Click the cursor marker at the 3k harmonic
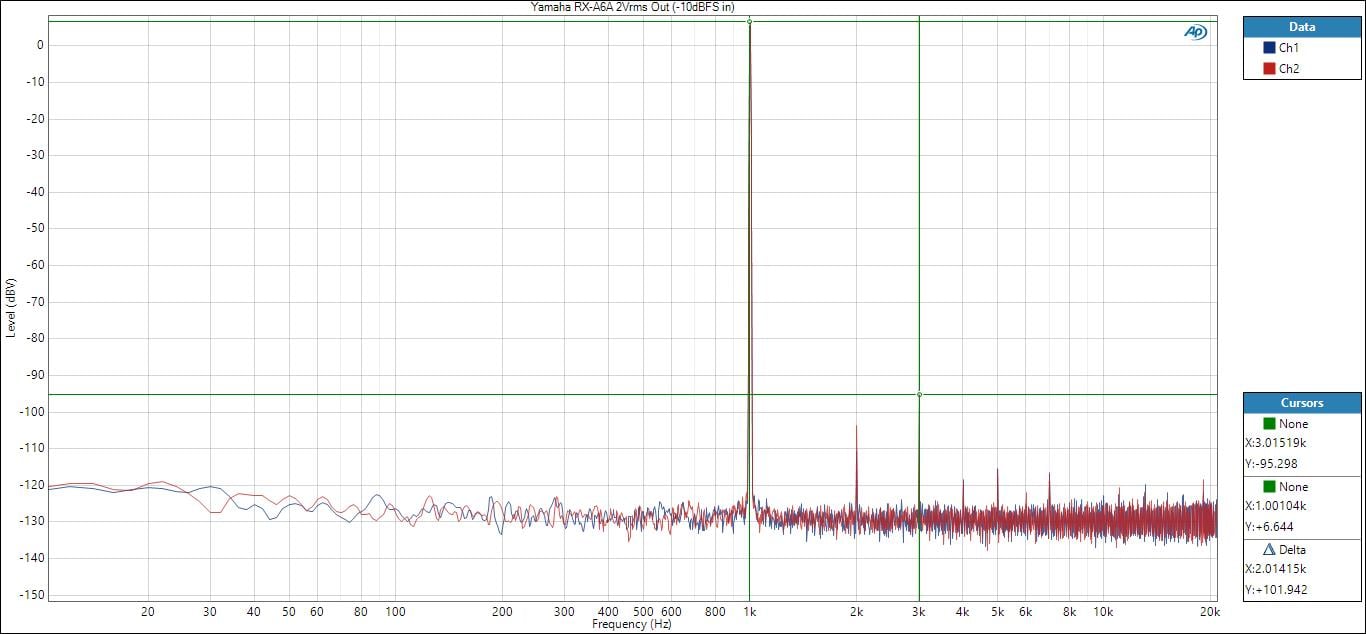1366x634 pixels. (x=919, y=394)
